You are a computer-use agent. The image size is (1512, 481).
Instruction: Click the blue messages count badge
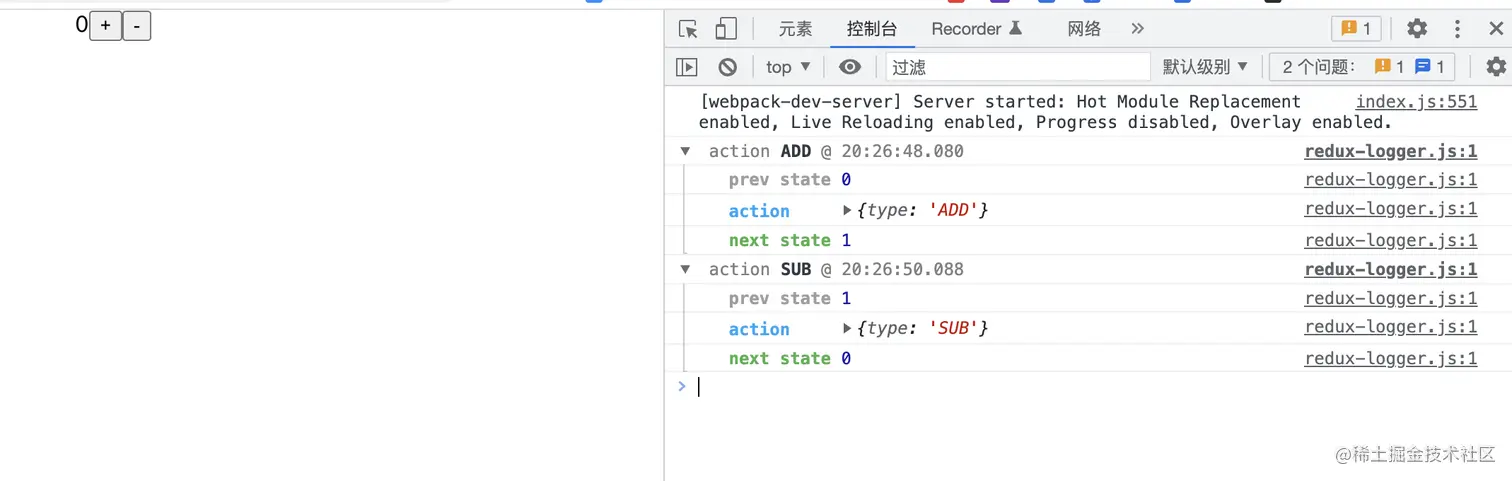pos(1430,67)
